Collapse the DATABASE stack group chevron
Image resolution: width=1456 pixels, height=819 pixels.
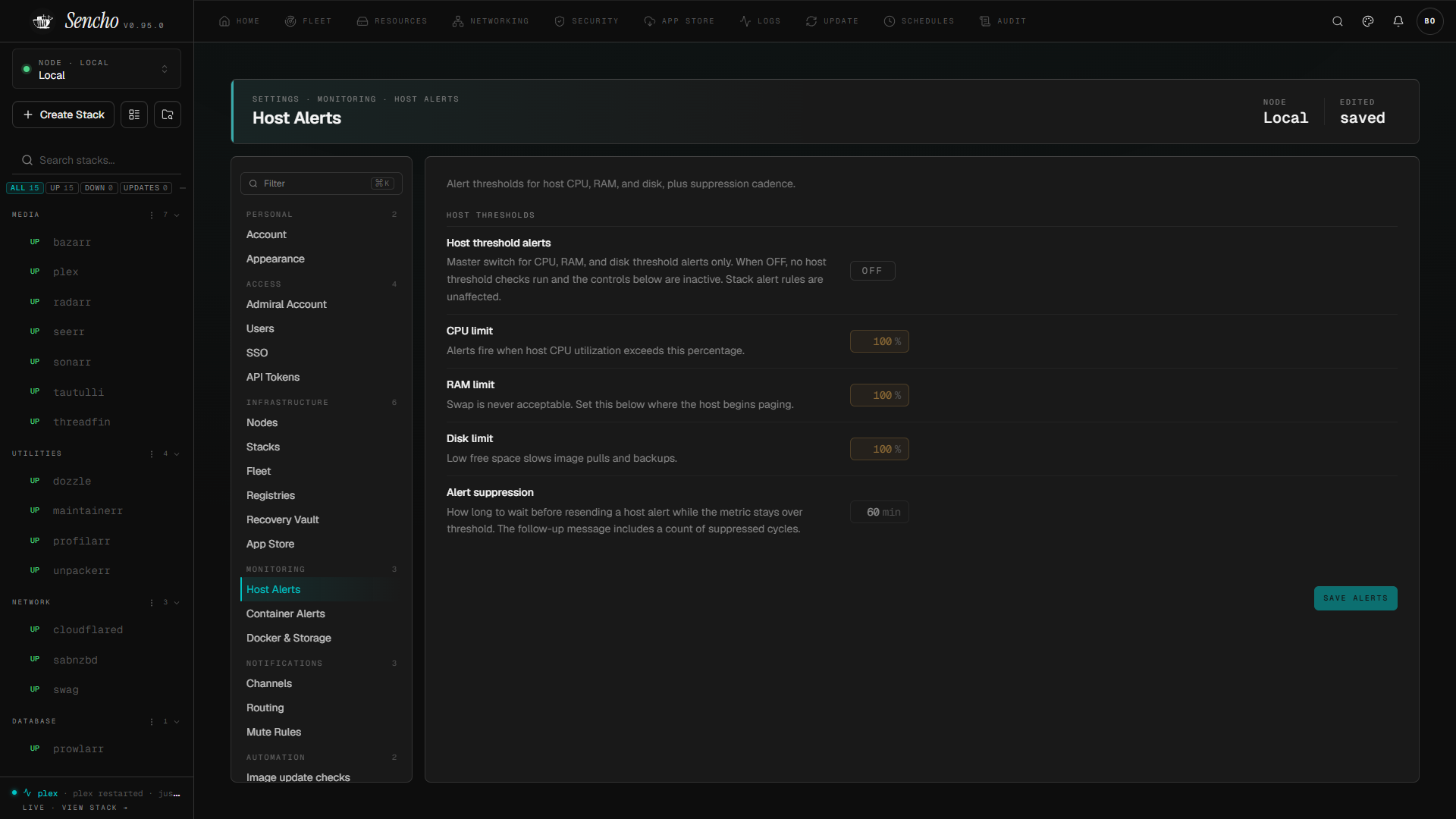pyautogui.click(x=177, y=722)
